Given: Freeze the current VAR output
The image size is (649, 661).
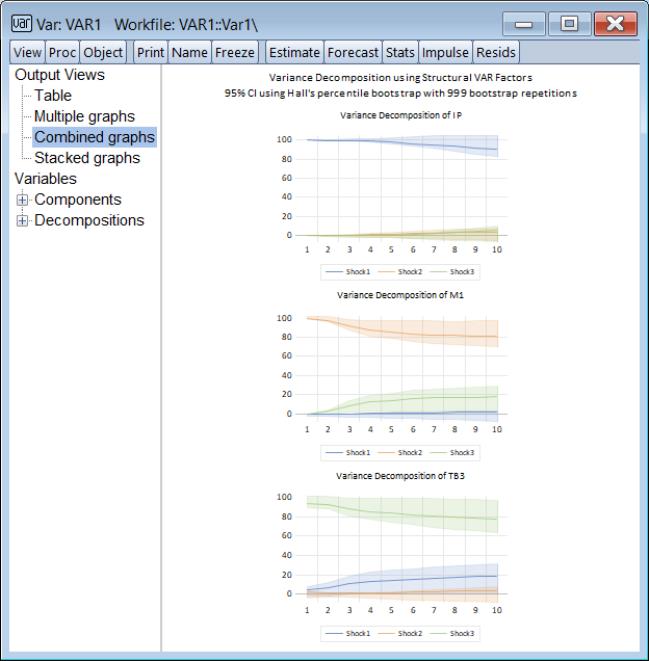Looking at the screenshot, I should tap(234, 52).
